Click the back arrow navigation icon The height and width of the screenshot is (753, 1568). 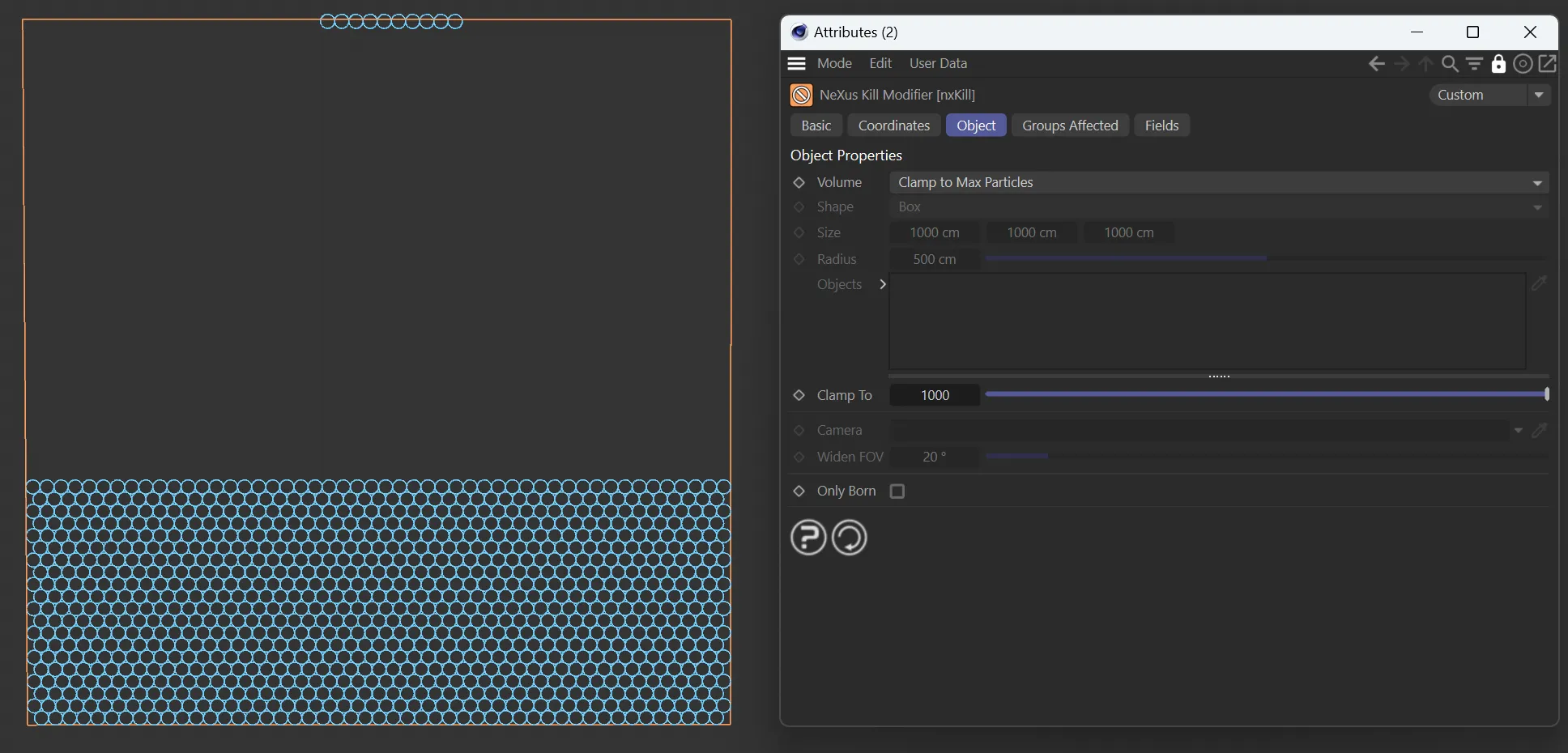1376,64
